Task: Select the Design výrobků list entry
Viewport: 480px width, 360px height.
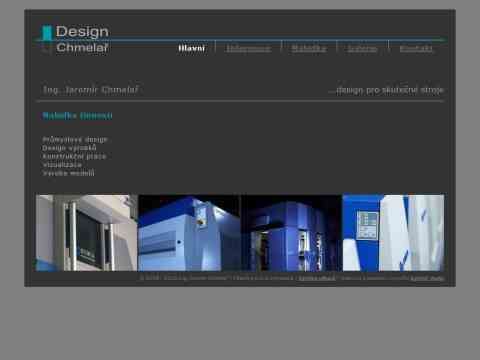Action: pyautogui.click(x=69, y=148)
